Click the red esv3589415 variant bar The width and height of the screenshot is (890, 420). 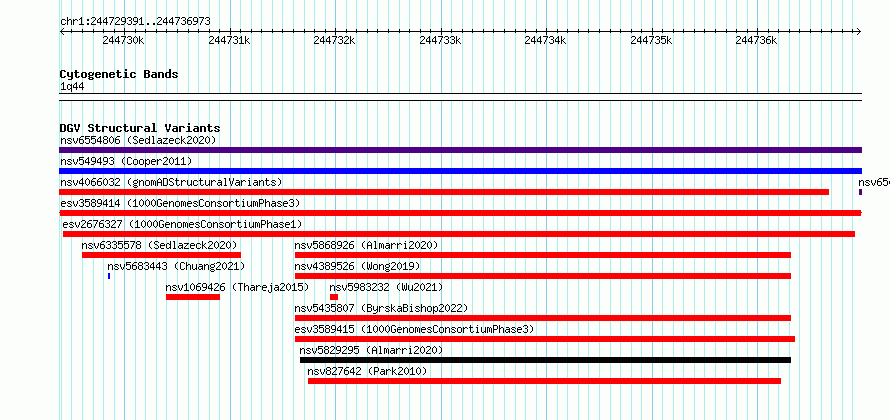click(545, 339)
